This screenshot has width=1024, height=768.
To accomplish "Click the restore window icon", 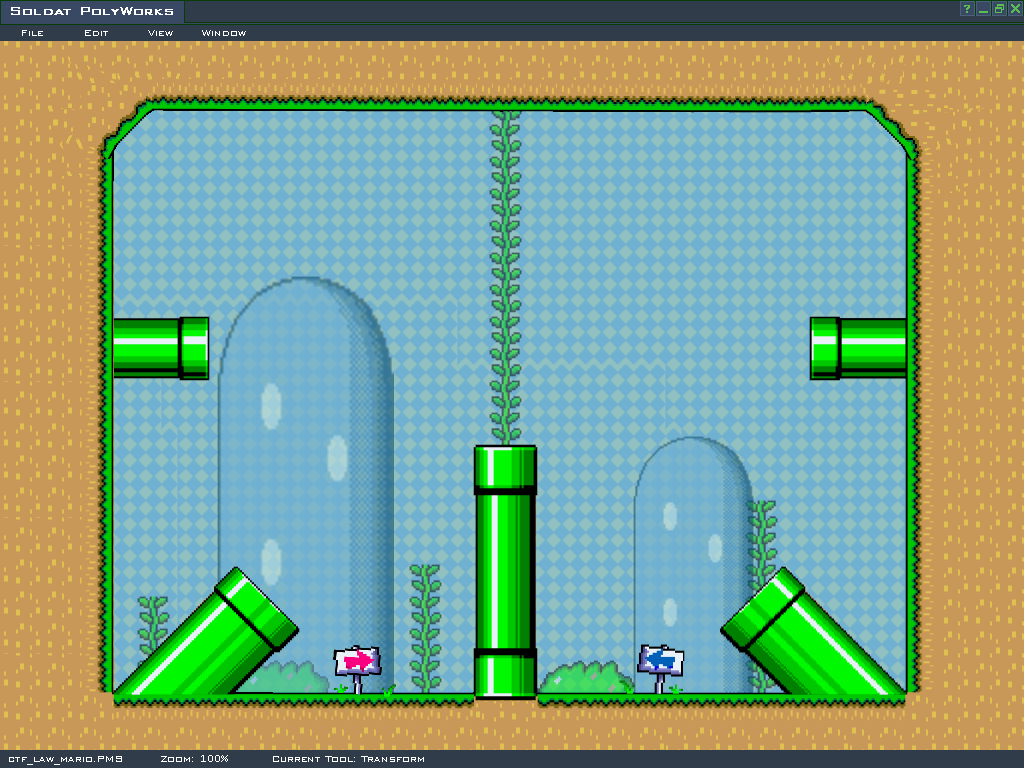I will (x=998, y=9).
